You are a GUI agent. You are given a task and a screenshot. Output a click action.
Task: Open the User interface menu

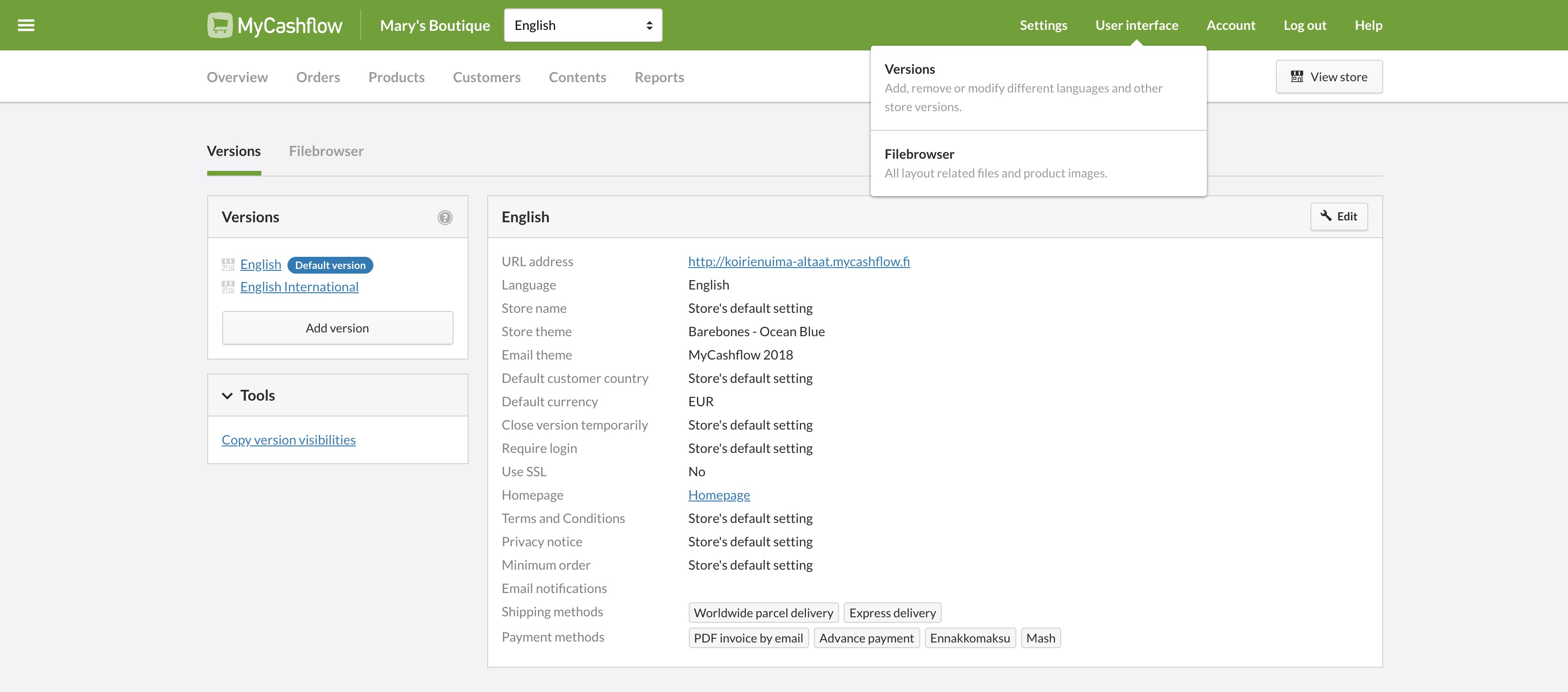[x=1136, y=25]
